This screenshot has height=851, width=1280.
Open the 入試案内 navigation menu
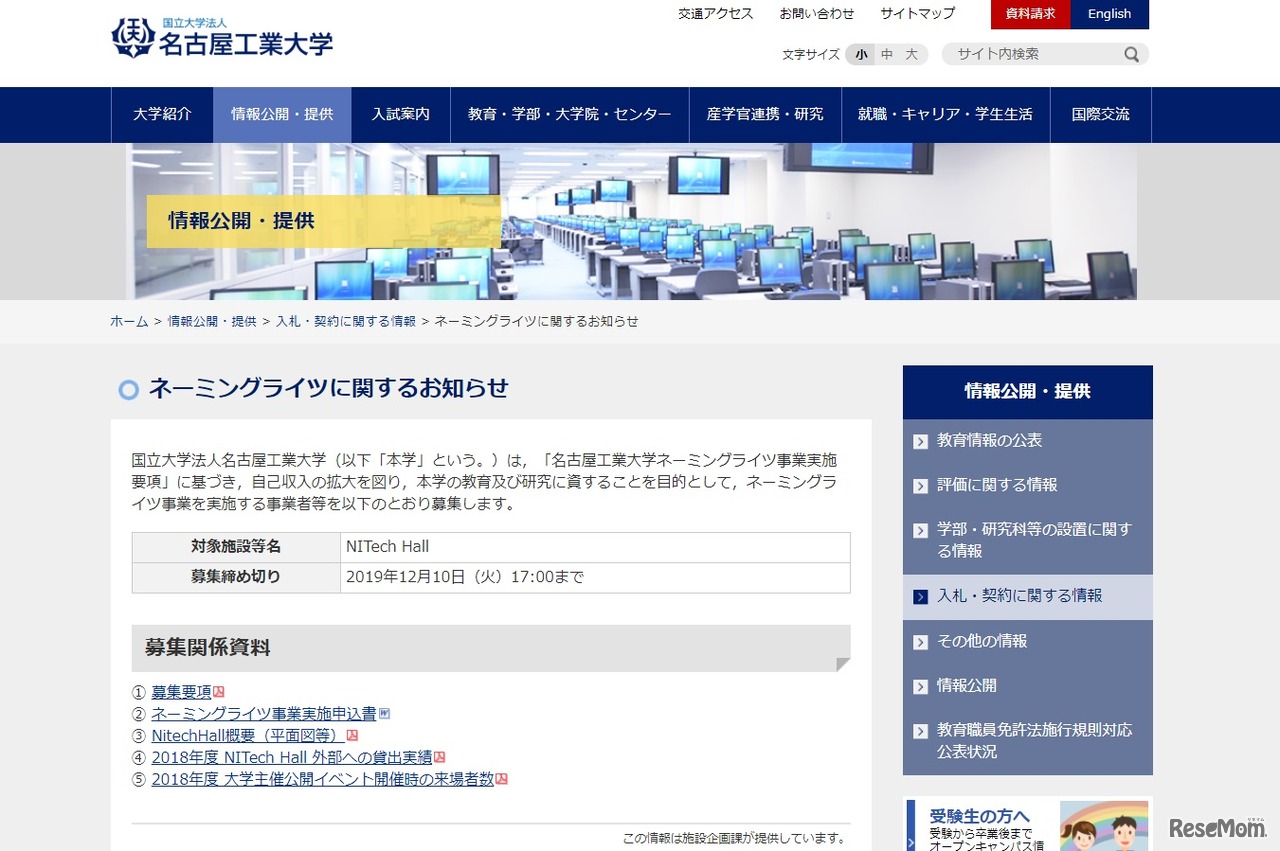click(x=400, y=114)
